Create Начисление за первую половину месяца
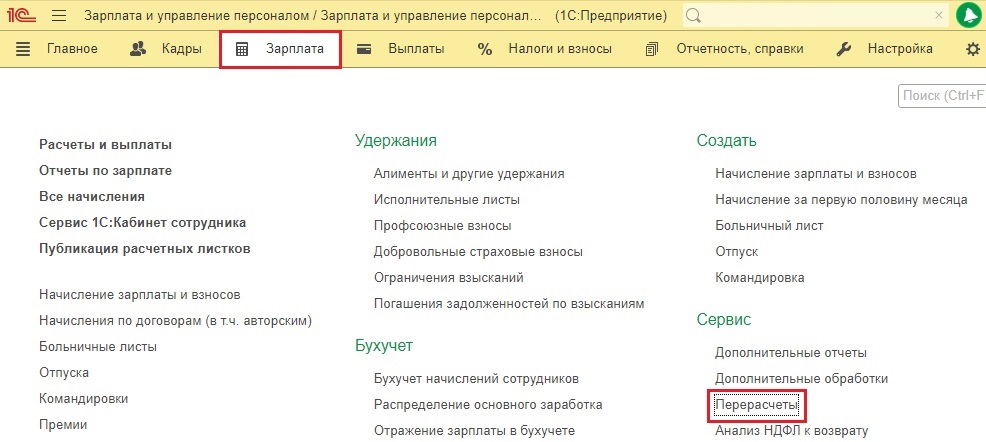The width and height of the screenshot is (986, 442). [x=841, y=200]
